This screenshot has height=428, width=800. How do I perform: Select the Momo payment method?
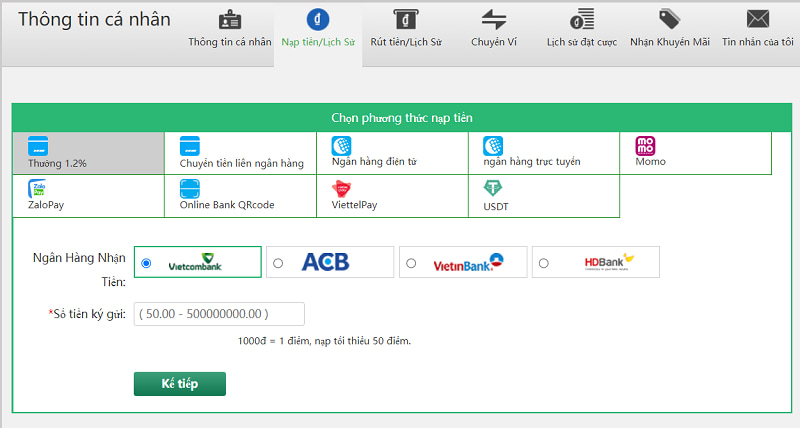[x=695, y=152]
